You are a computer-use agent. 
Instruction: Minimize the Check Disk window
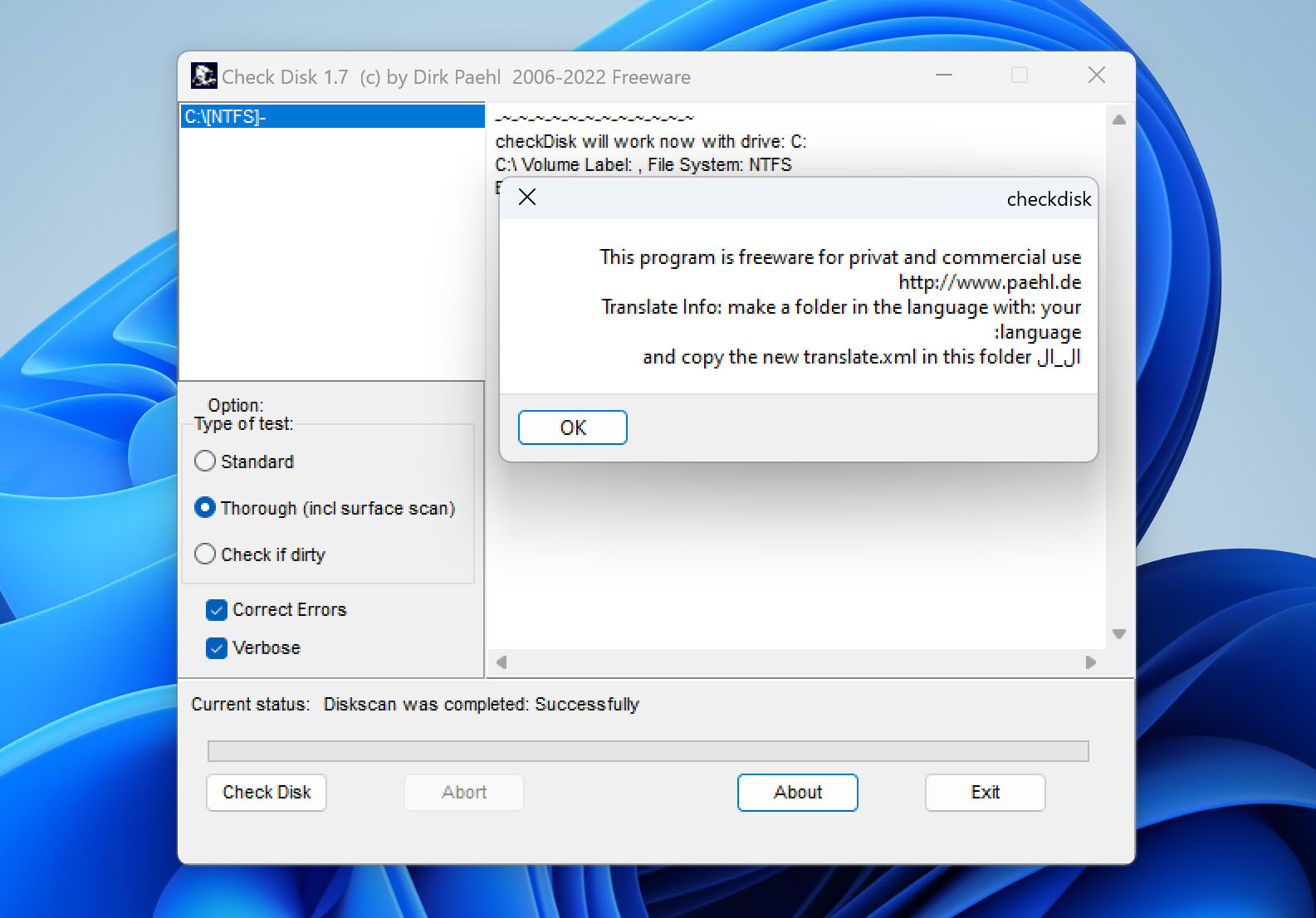944,76
